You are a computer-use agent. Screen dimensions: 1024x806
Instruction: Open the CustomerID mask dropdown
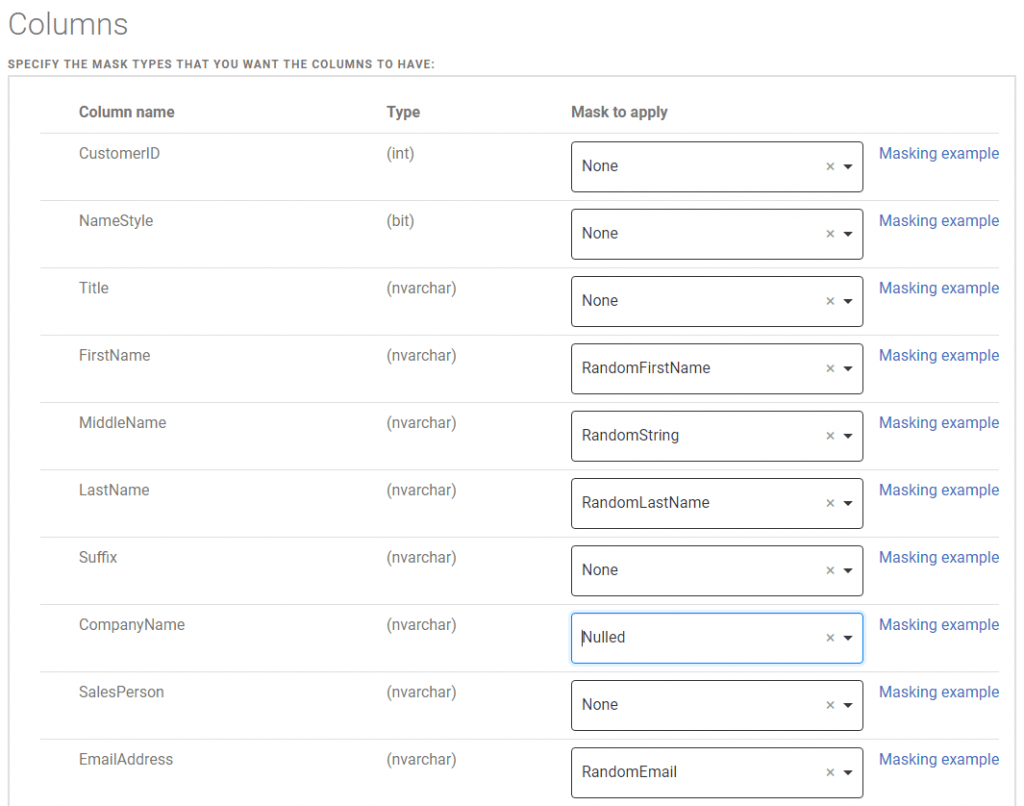tap(847, 166)
